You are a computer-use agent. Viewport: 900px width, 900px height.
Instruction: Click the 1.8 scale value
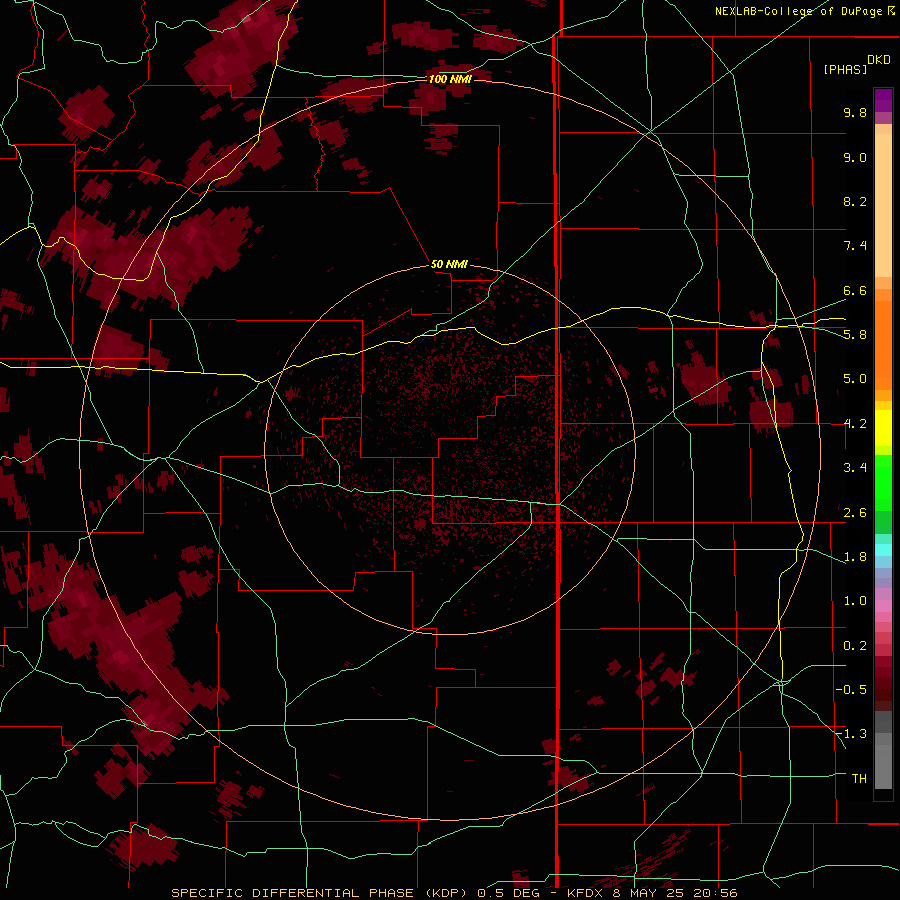855,557
